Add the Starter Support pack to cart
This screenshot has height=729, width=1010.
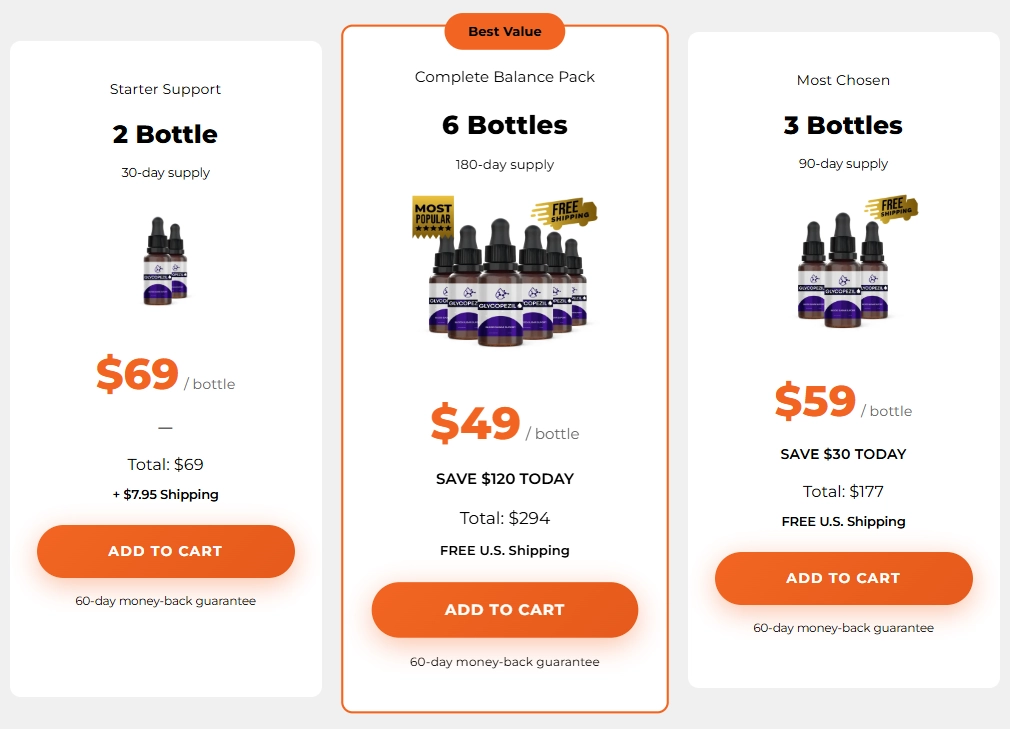tap(164, 551)
